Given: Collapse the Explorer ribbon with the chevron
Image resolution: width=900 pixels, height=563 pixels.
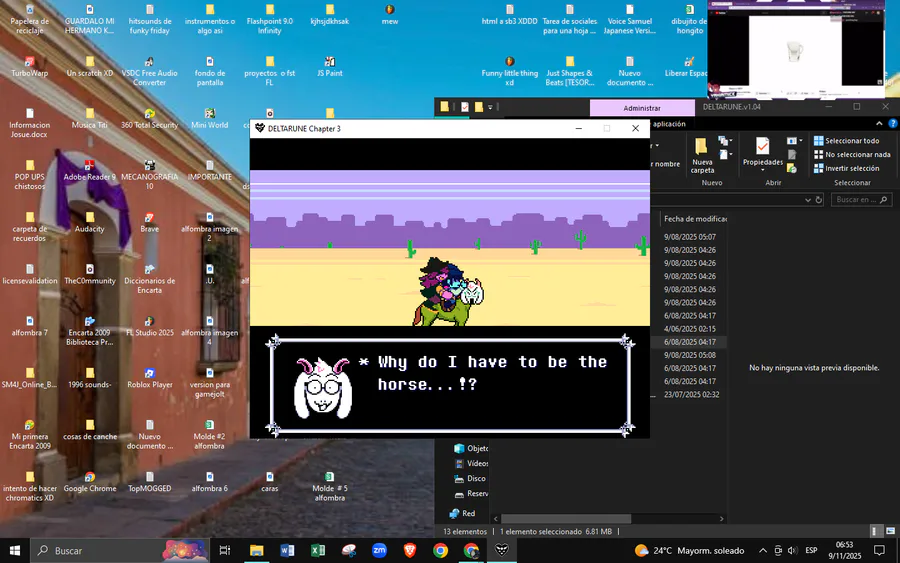Looking at the screenshot, I should click(879, 123).
